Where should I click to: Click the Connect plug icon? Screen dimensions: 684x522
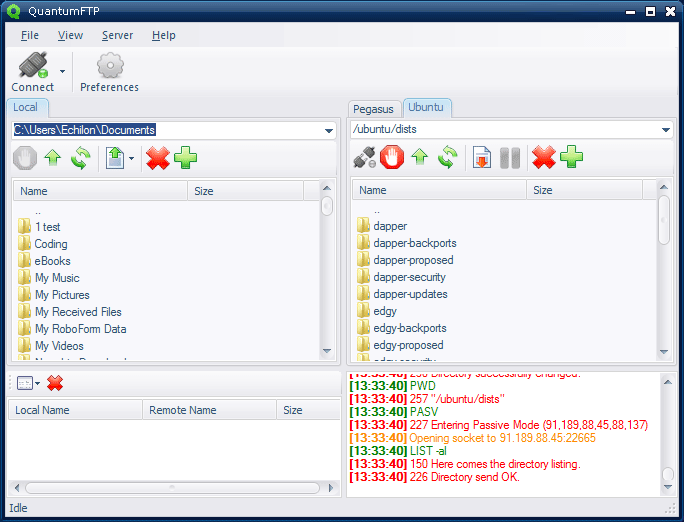[x=33, y=65]
